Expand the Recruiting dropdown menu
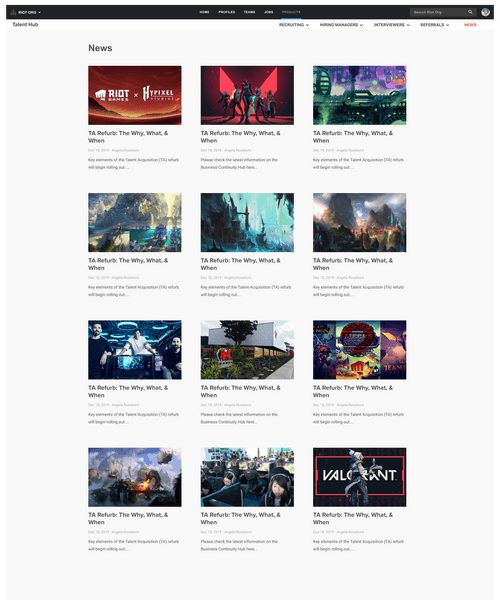 point(294,25)
